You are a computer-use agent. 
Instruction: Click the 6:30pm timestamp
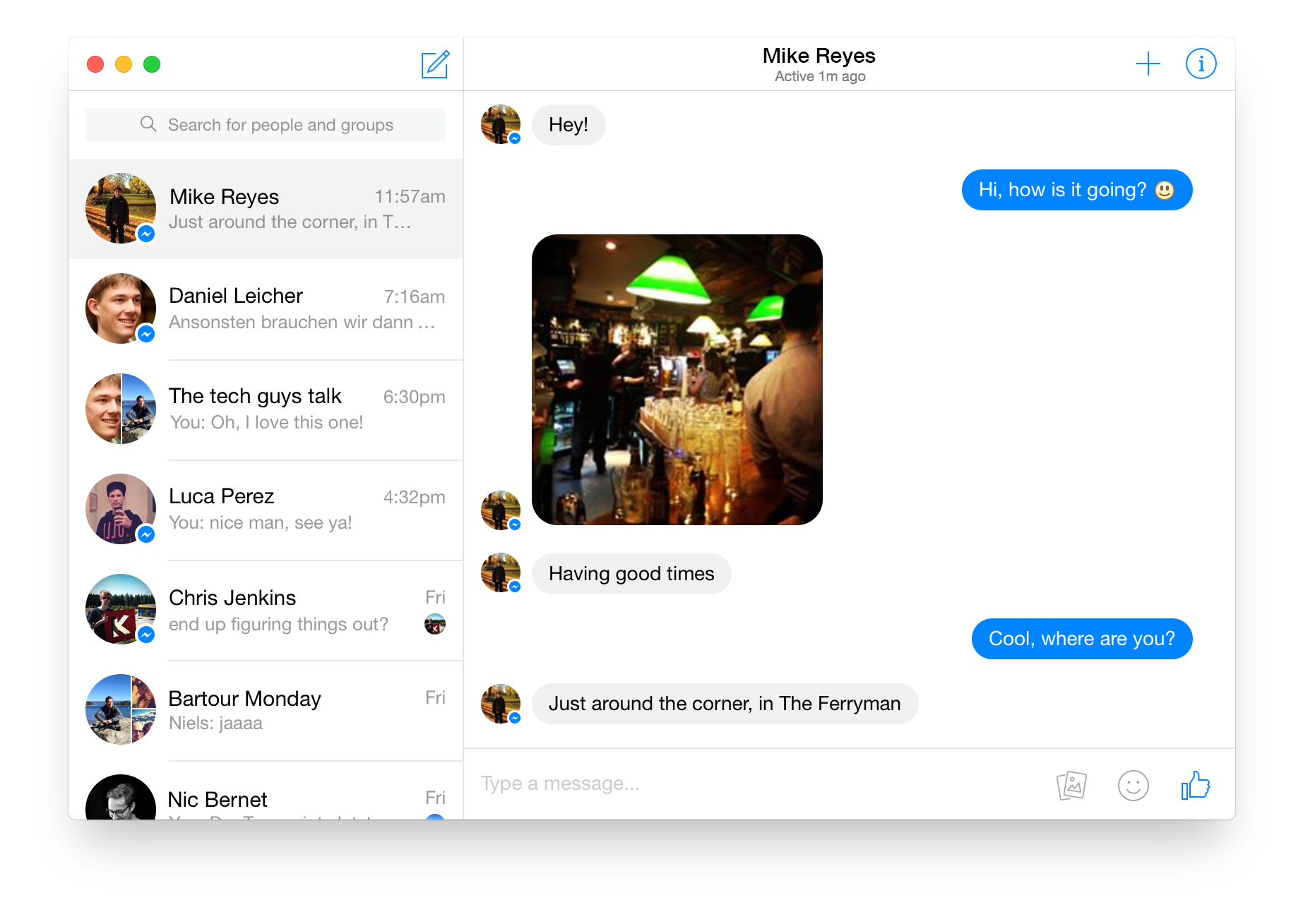click(415, 397)
